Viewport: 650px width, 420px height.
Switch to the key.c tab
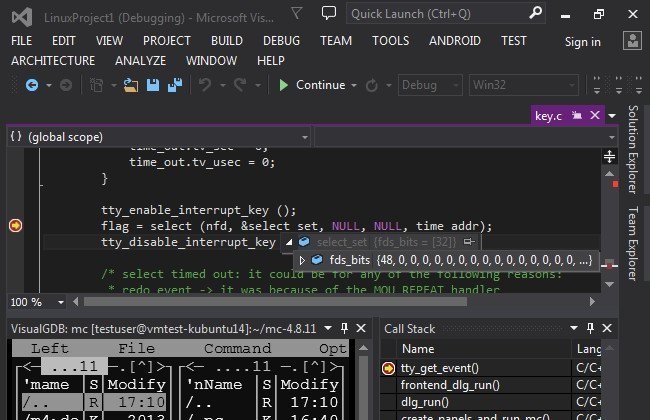(548, 116)
